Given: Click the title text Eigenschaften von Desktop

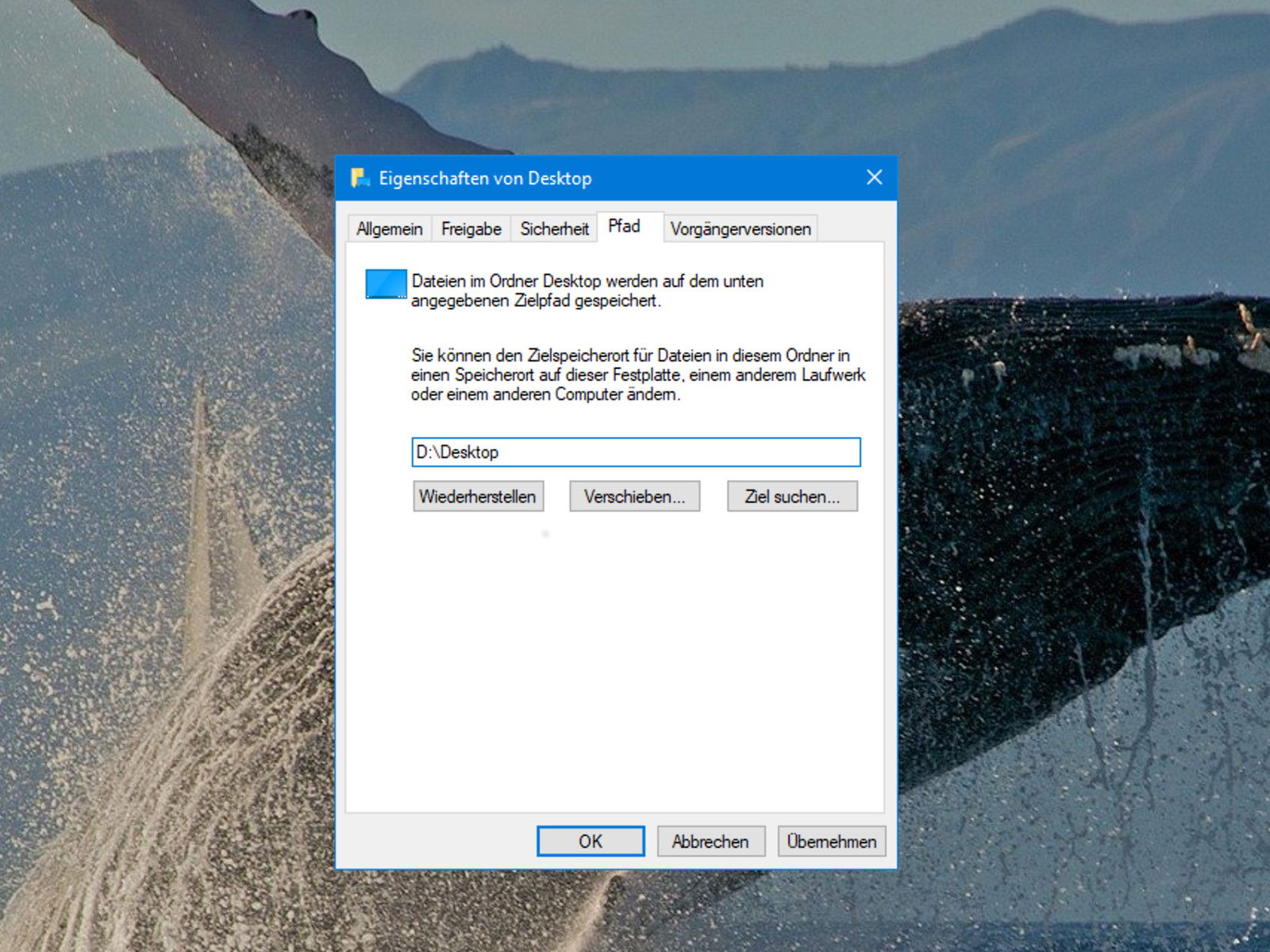Looking at the screenshot, I should [x=485, y=178].
